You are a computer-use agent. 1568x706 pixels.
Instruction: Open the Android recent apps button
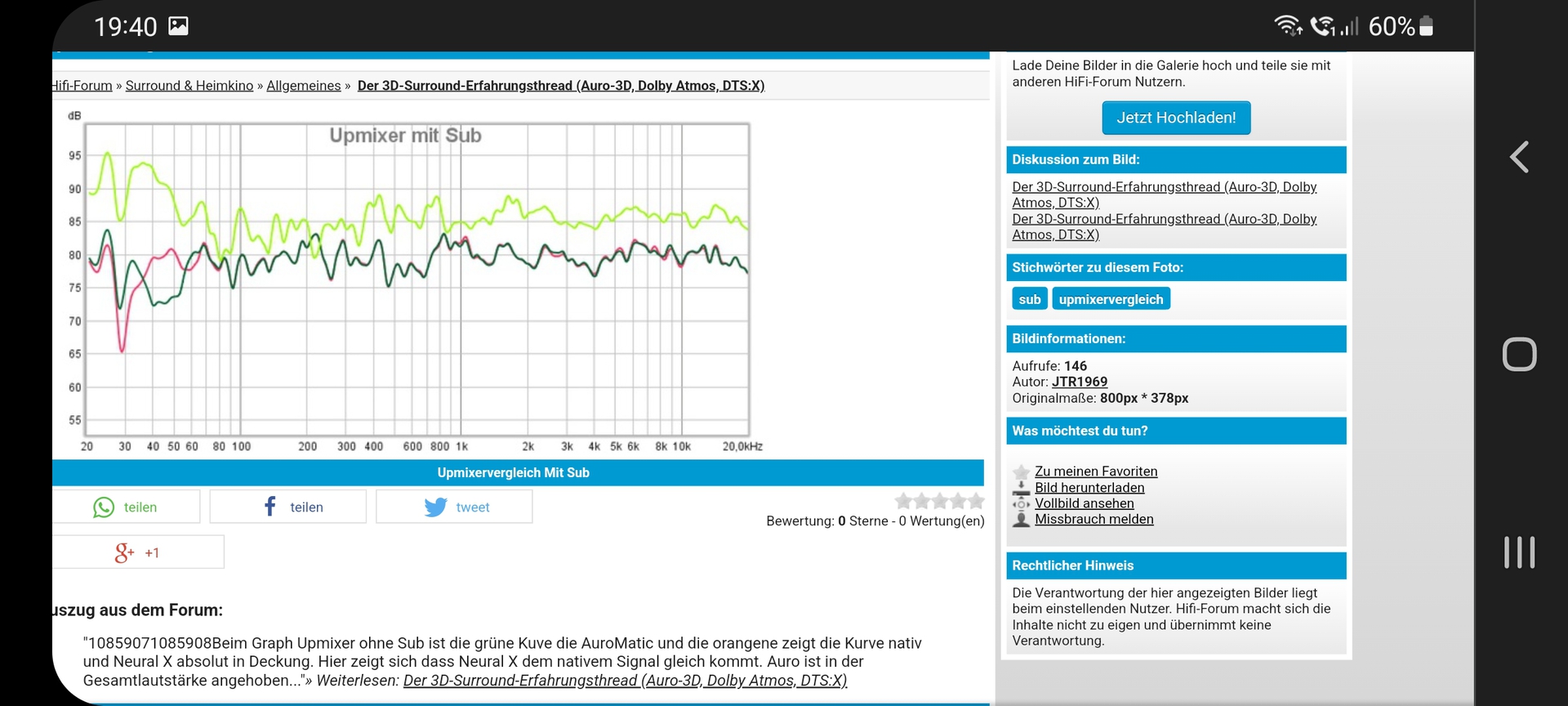(1519, 552)
